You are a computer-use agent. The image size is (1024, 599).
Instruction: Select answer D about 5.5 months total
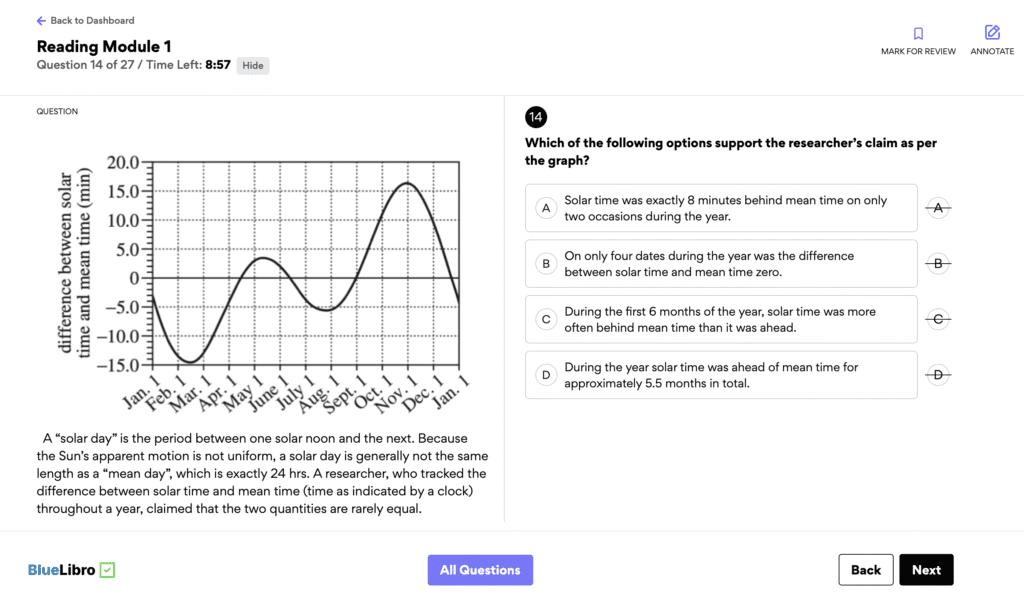click(x=721, y=375)
